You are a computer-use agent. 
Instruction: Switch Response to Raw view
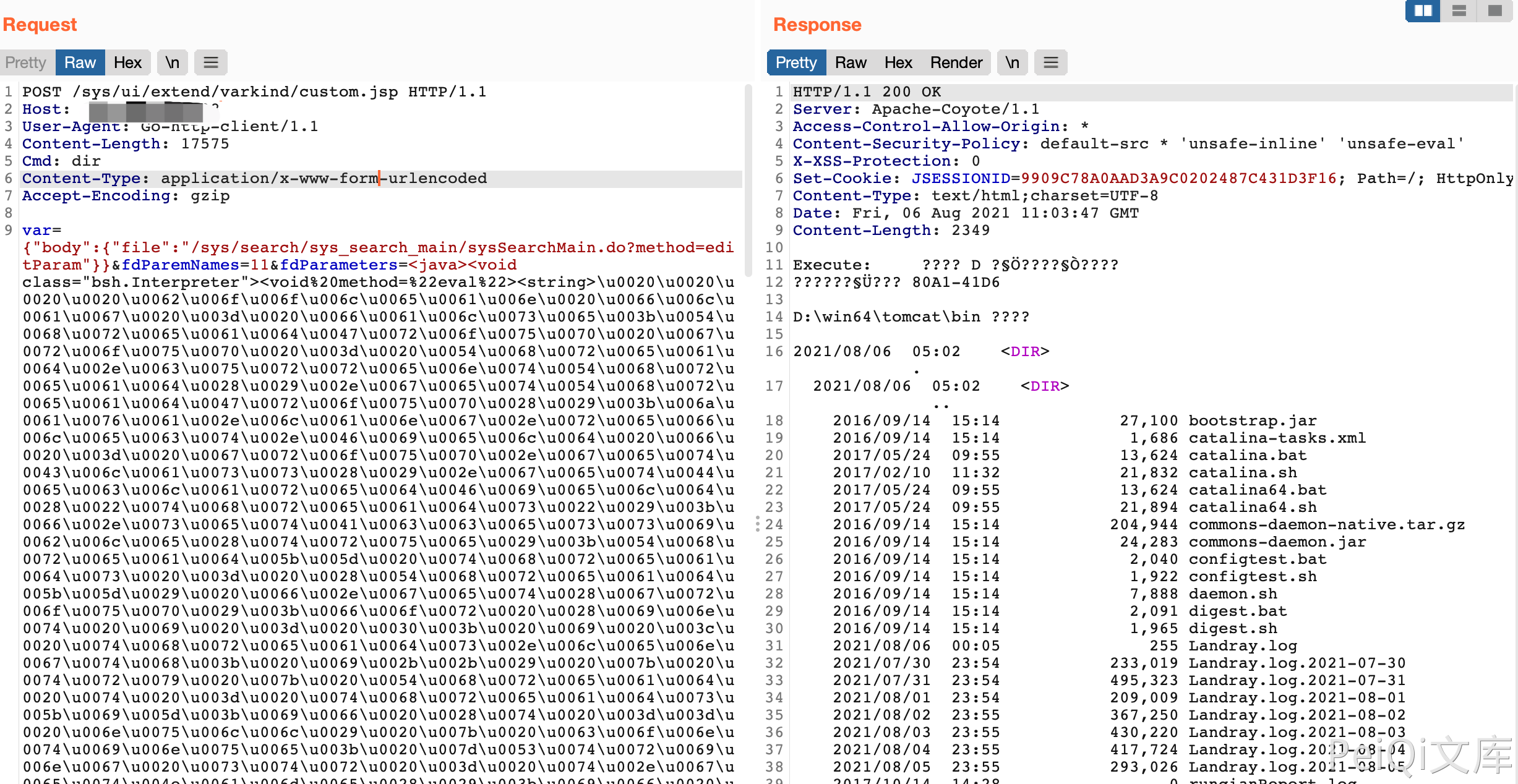(851, 62)
